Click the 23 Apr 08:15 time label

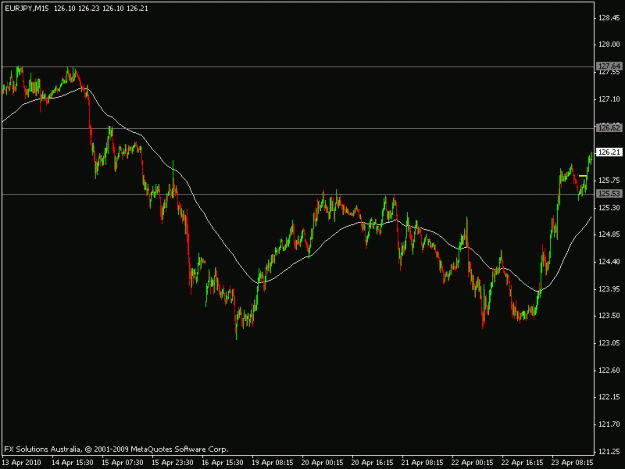572,463
